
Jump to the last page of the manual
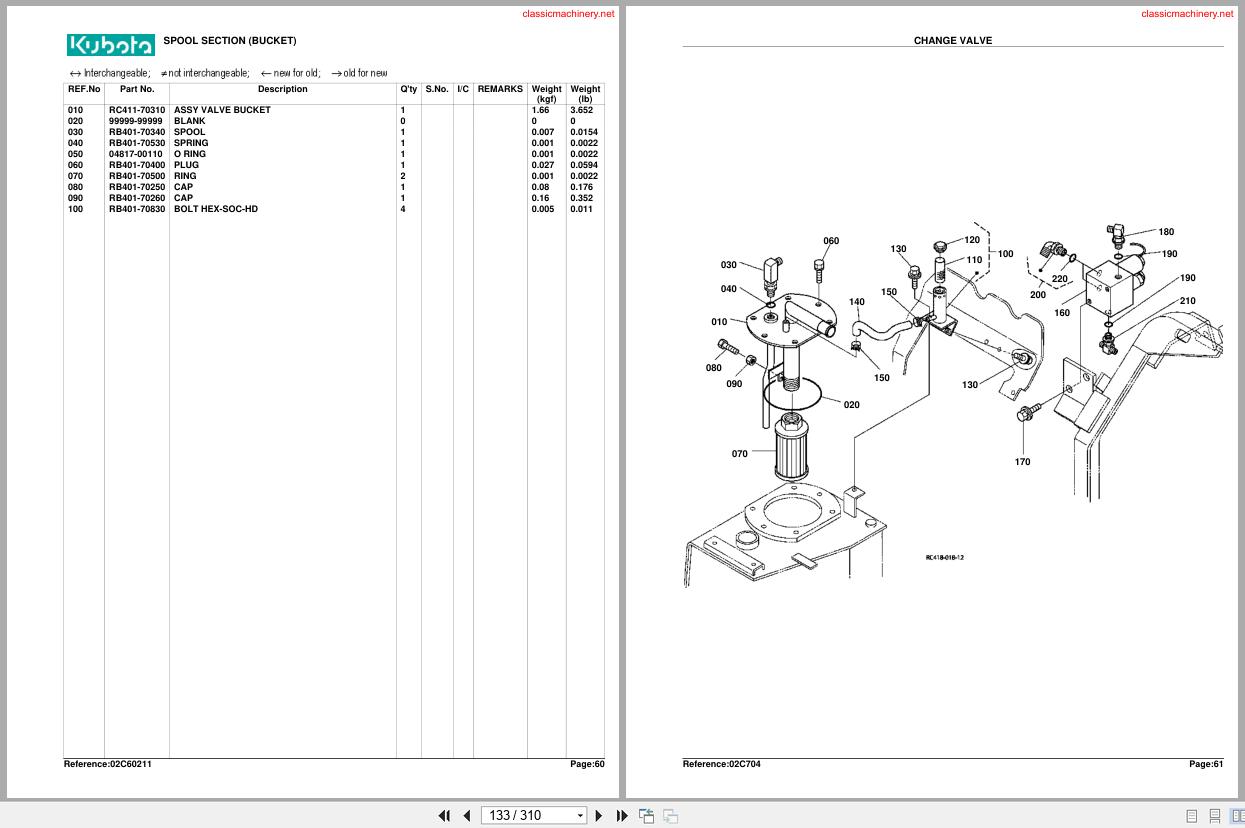click(x=622, y=815)
